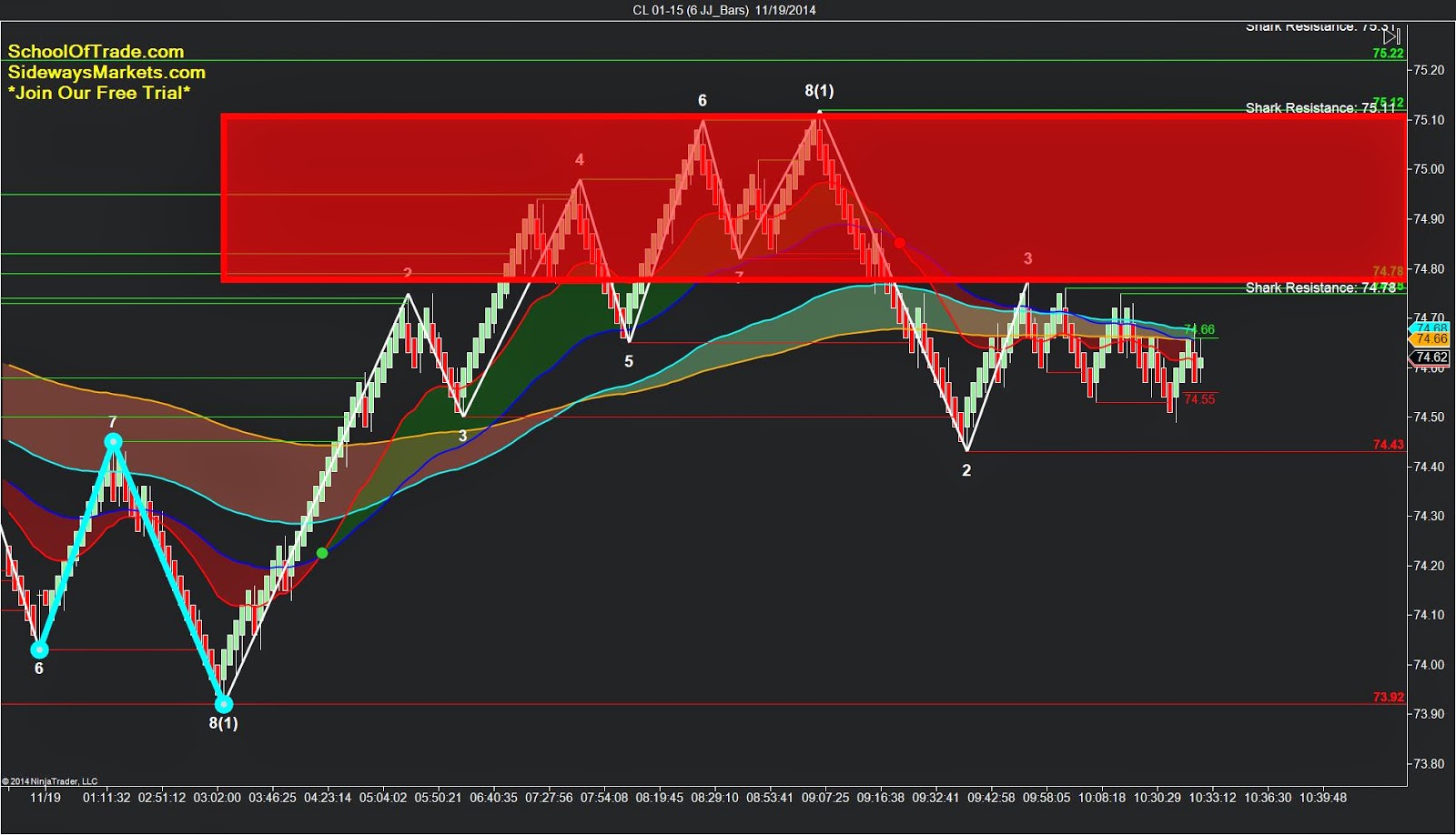This screenshot has width=1456, height=835.
Task: Click the scroll-to-latest-bar arrow icon
Action: point(1391,36)
